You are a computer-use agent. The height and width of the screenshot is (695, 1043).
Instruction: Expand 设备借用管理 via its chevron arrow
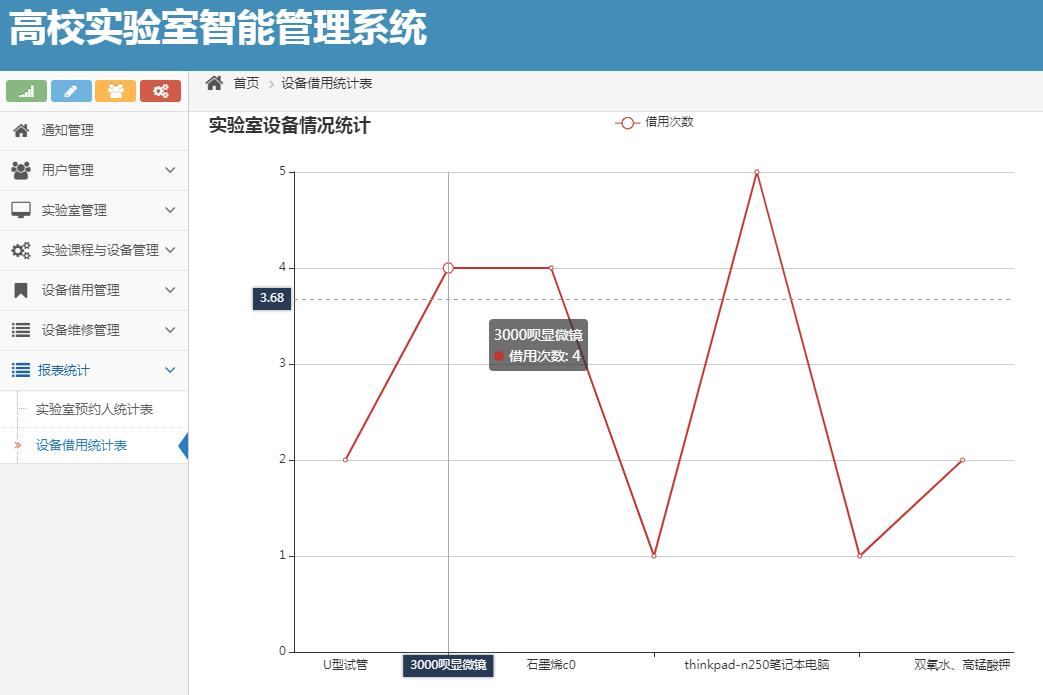pyautogui.click(x=170, y=290)
